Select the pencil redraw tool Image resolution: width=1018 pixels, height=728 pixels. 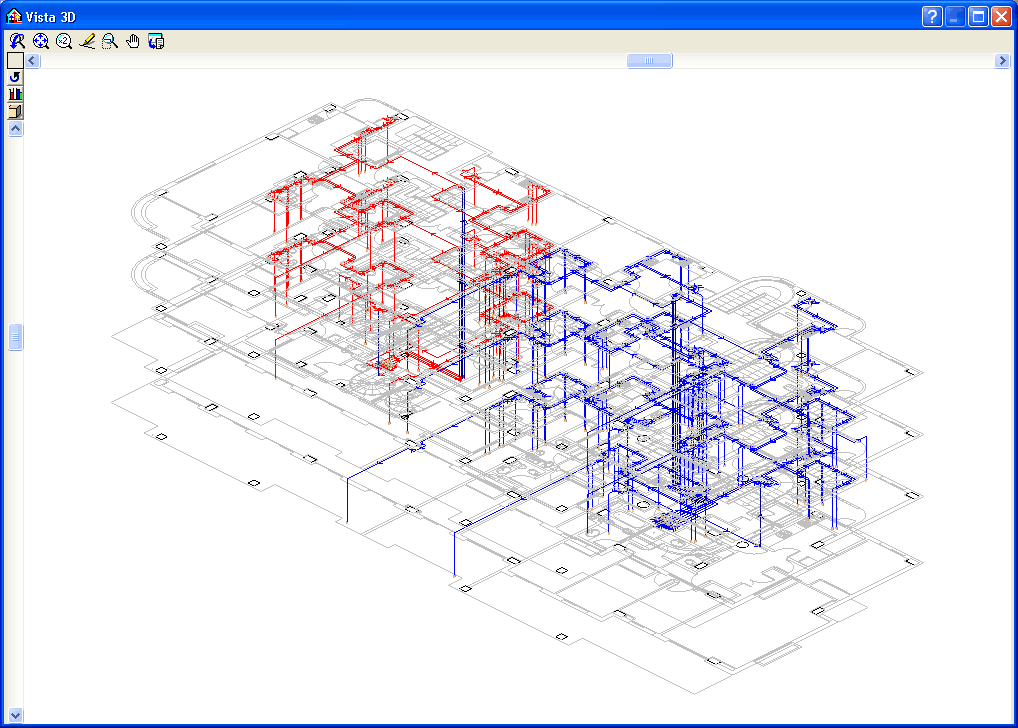pos(87,41)
